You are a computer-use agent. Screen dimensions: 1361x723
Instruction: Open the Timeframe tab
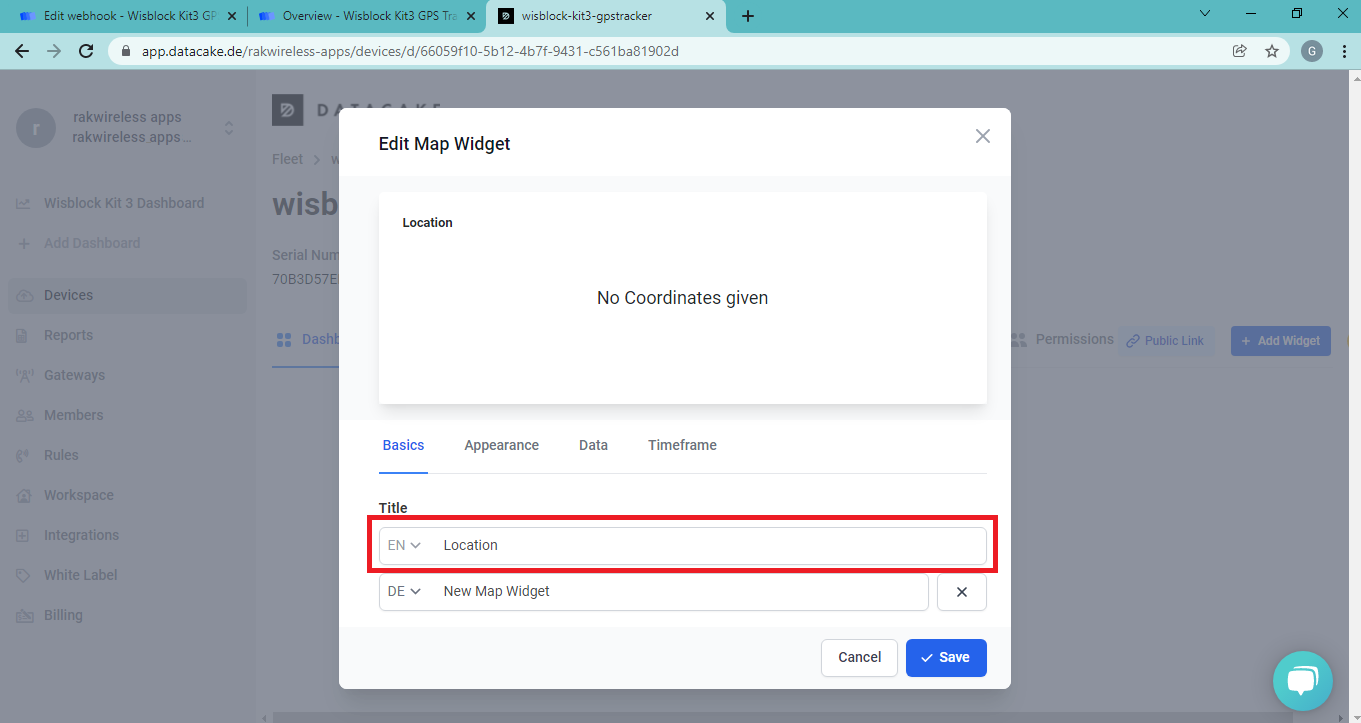pyautogui.click(x=682, y=445)
